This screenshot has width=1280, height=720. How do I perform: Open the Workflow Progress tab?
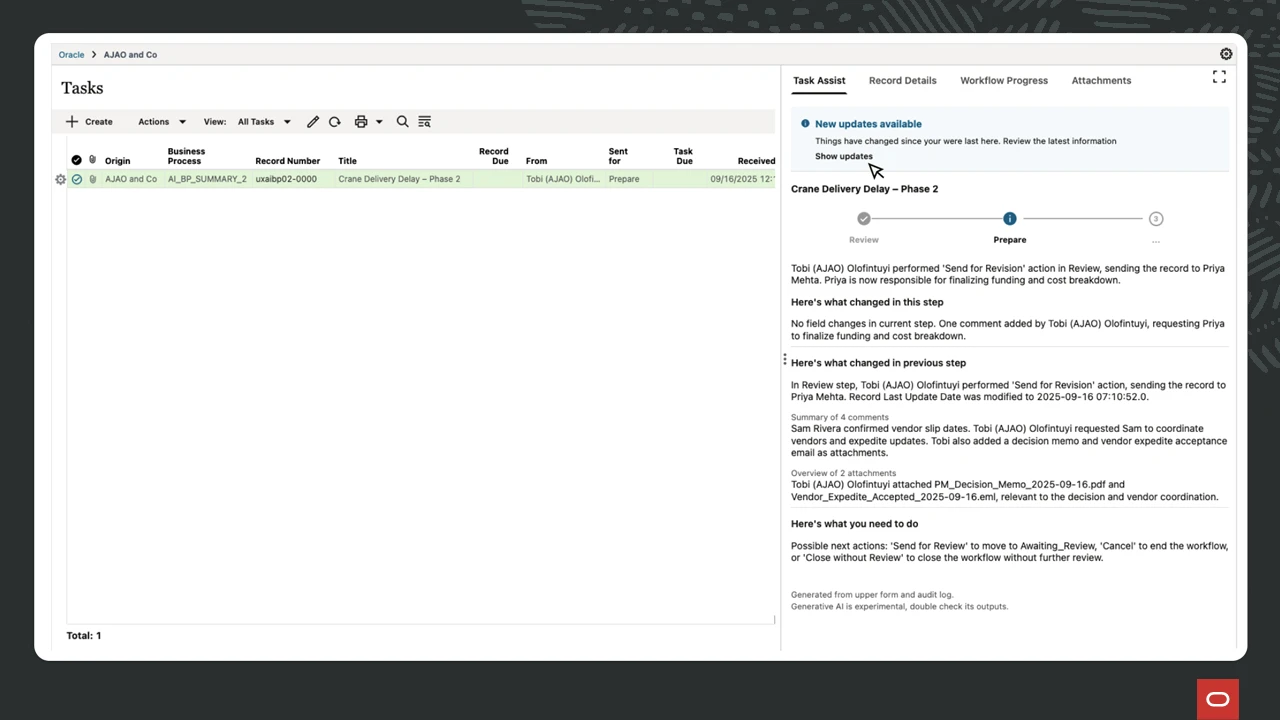click(x=1004, y=80)
